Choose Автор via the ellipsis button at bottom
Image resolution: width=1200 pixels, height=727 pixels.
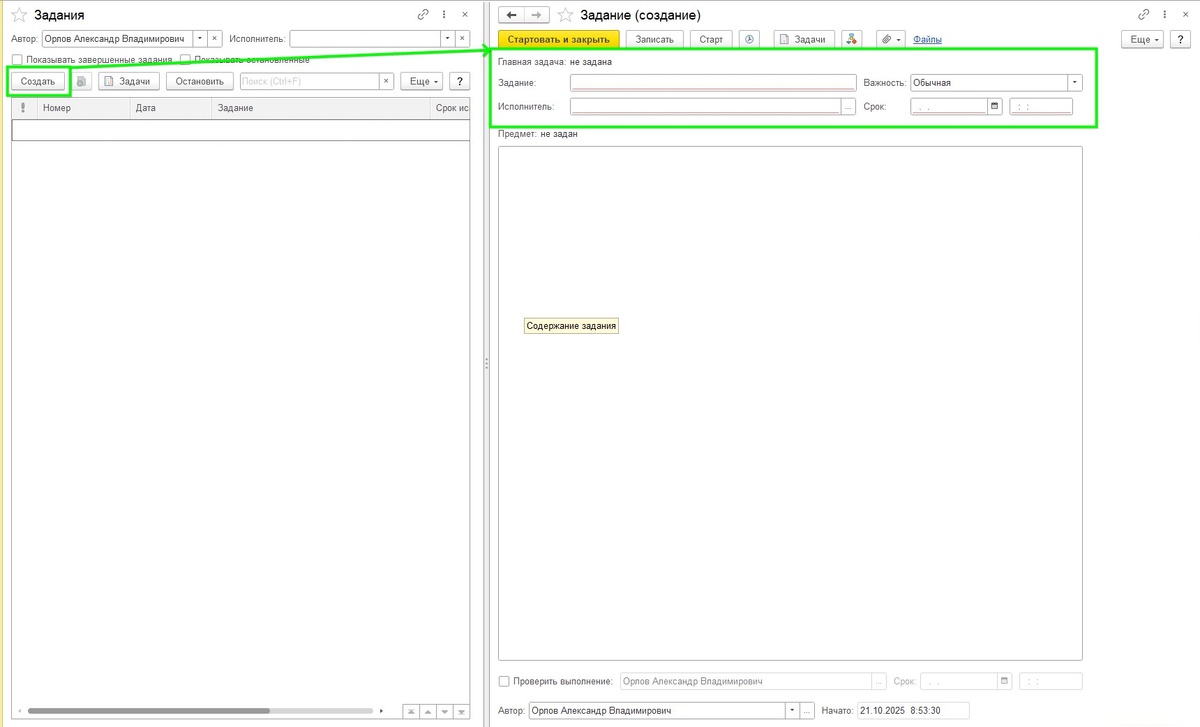[809, 710]
